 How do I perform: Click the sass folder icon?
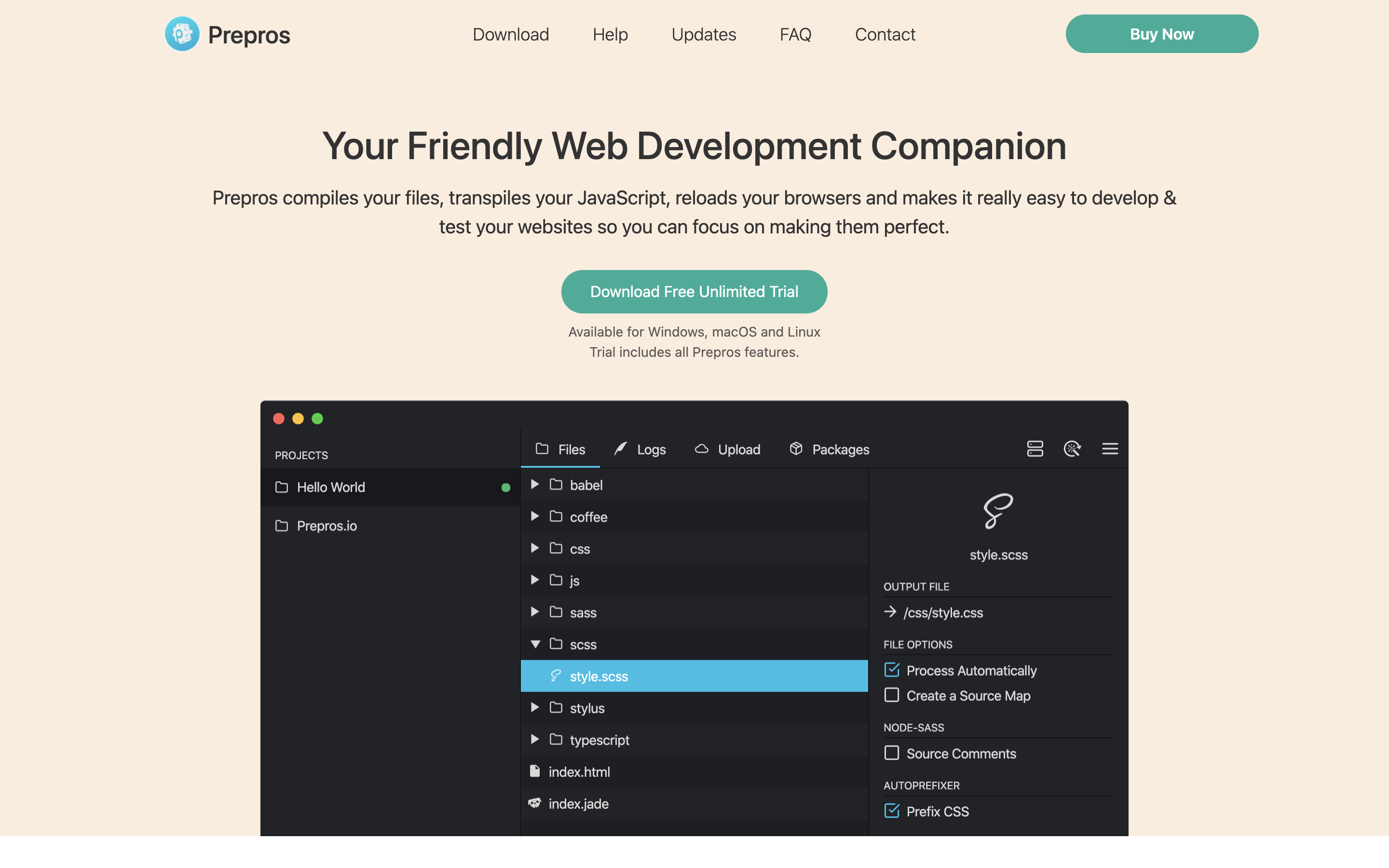click(x=556, y=612)
